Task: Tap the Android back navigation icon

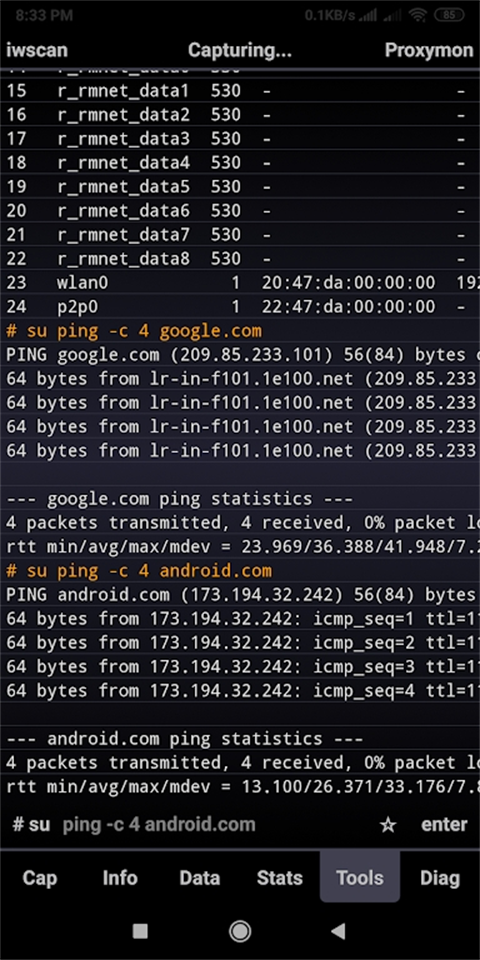Action: [338, 931]
